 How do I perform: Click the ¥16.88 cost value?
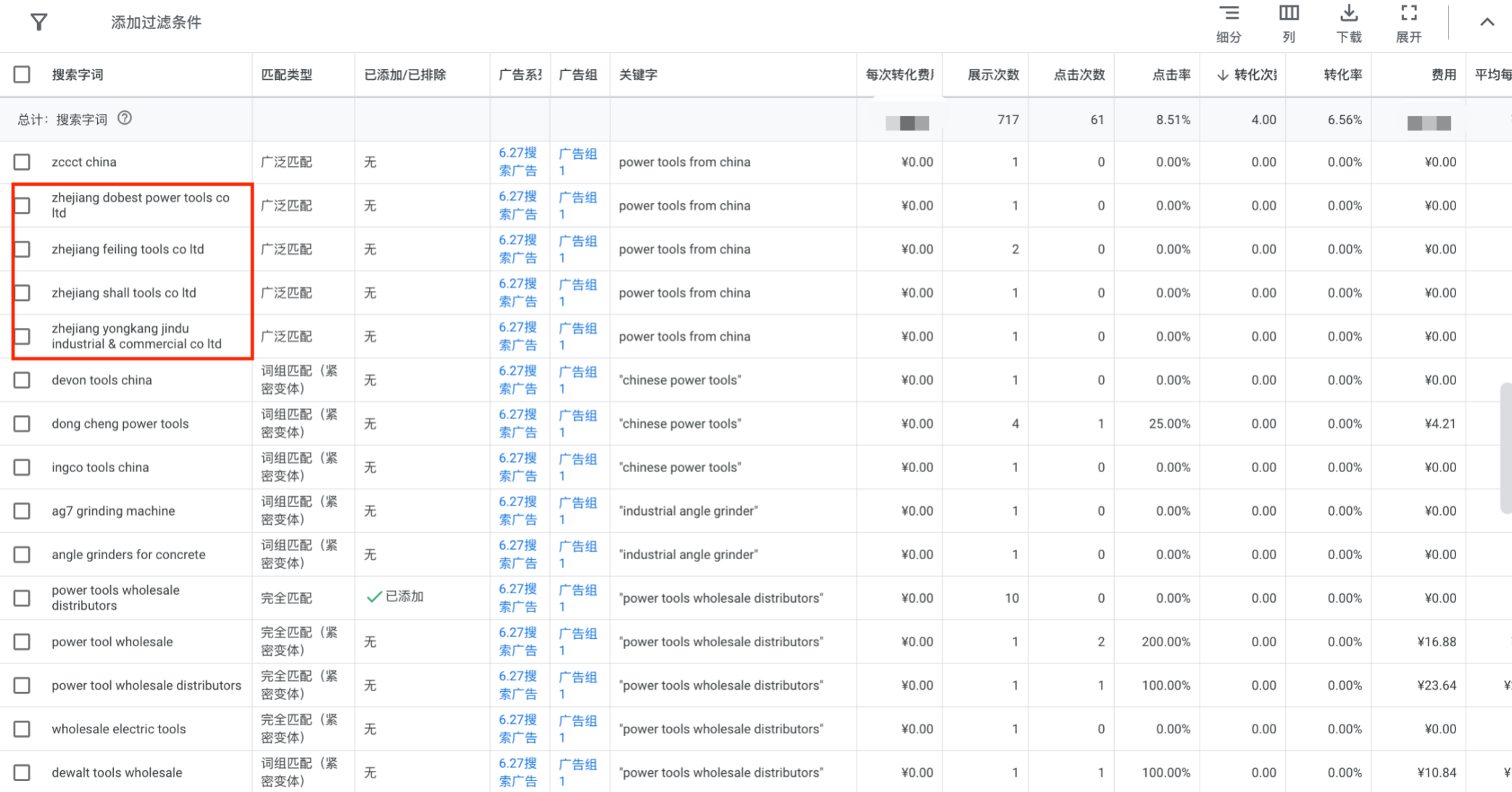coord(1437,642)
